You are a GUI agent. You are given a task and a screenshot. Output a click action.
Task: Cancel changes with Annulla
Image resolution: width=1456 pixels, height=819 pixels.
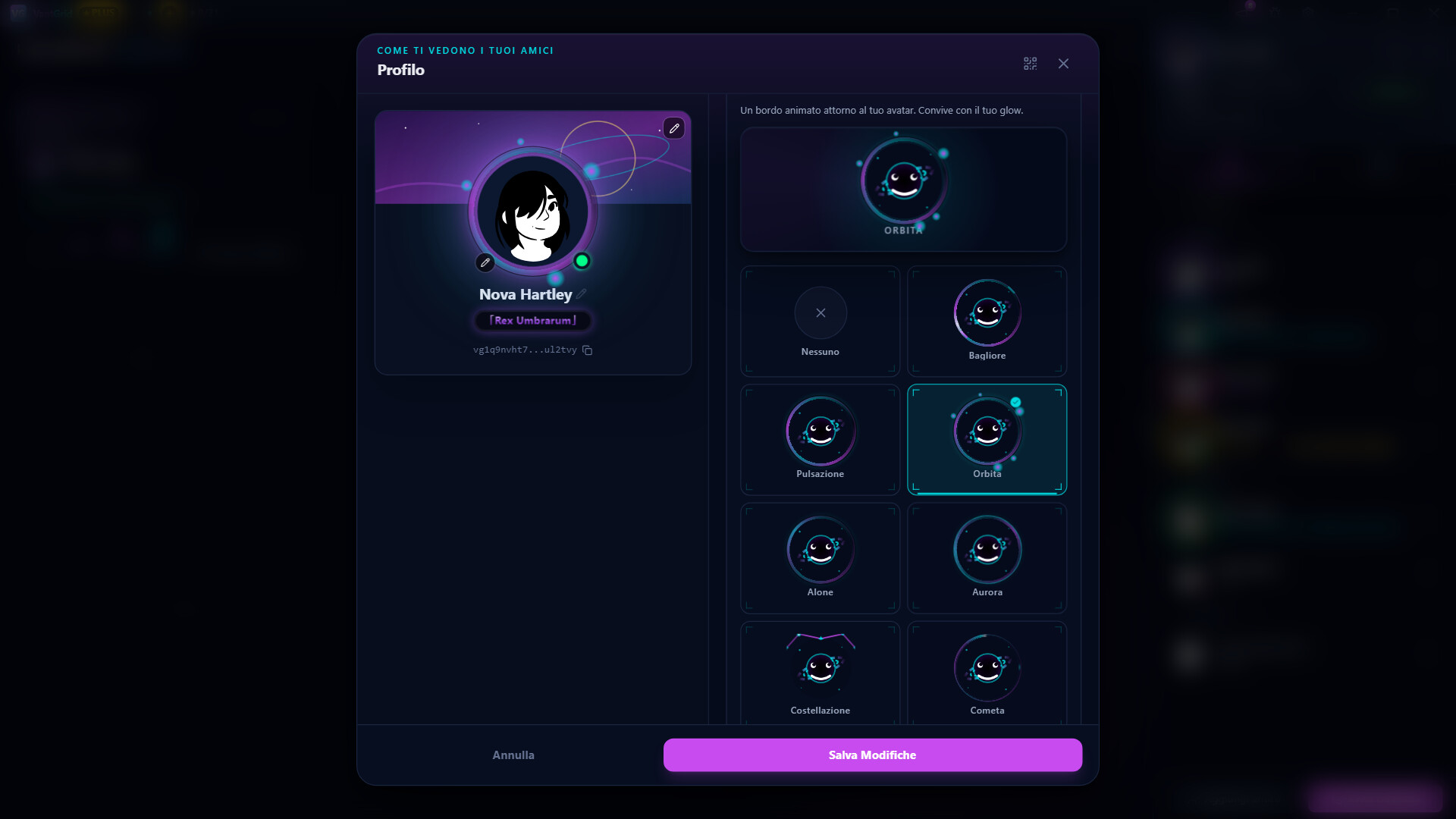point(513,755)
